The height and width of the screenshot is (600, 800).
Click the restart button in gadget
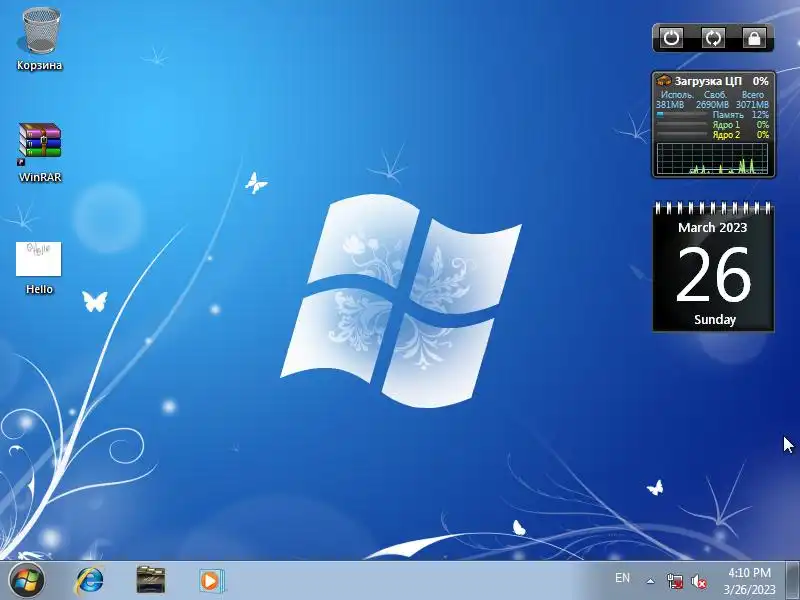click(x=713, y=38)
